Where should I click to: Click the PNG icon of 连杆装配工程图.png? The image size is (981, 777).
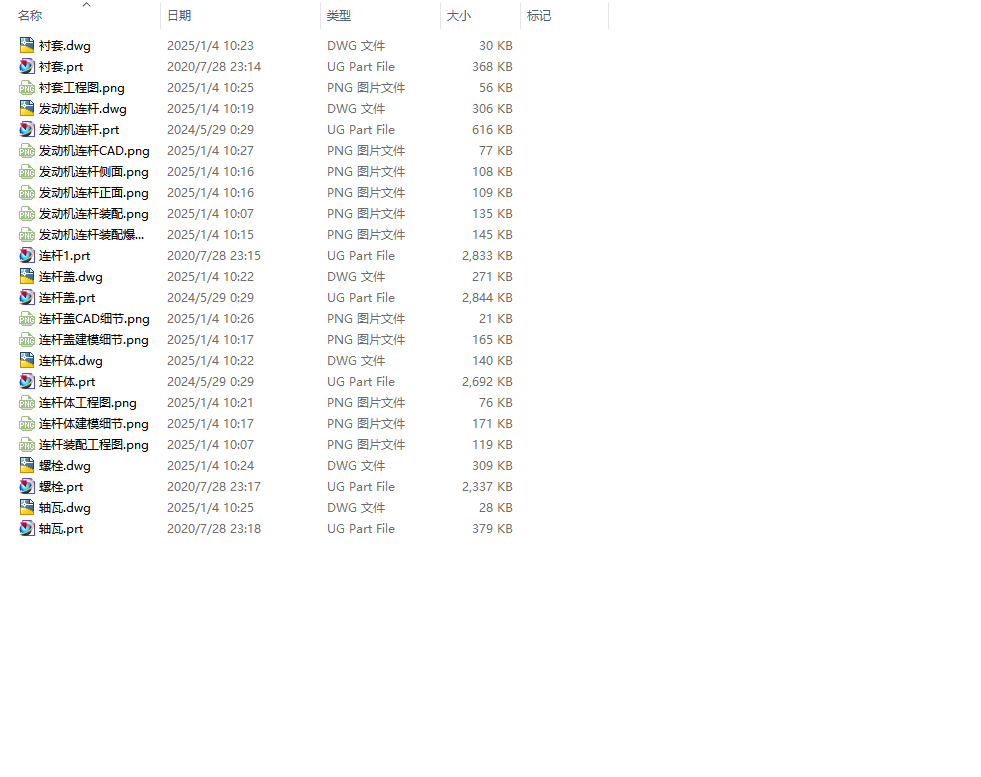point(26,444)
